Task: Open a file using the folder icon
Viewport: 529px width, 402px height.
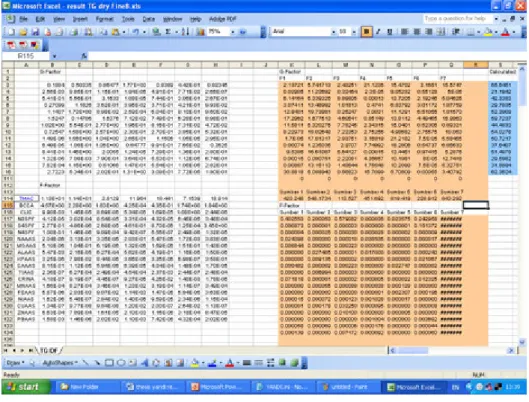Action: 23,32
